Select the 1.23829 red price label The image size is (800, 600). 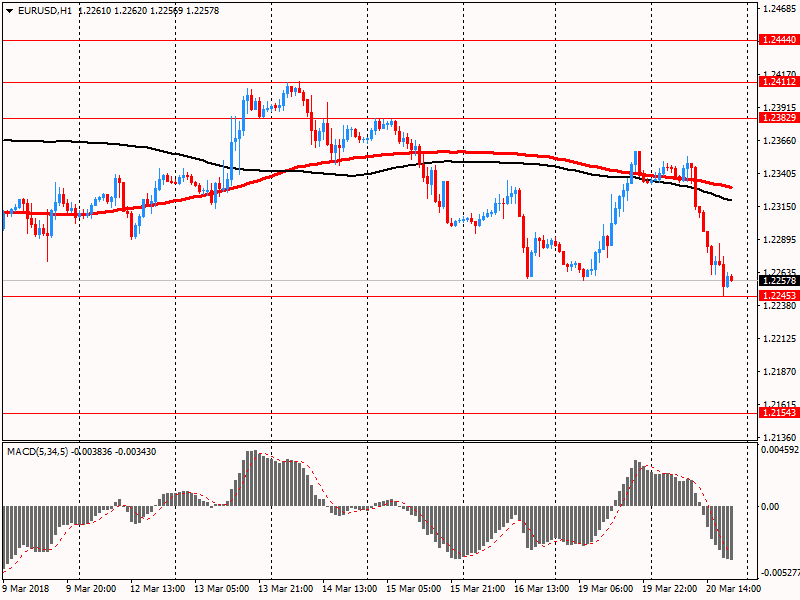click(x=778, y=118)
